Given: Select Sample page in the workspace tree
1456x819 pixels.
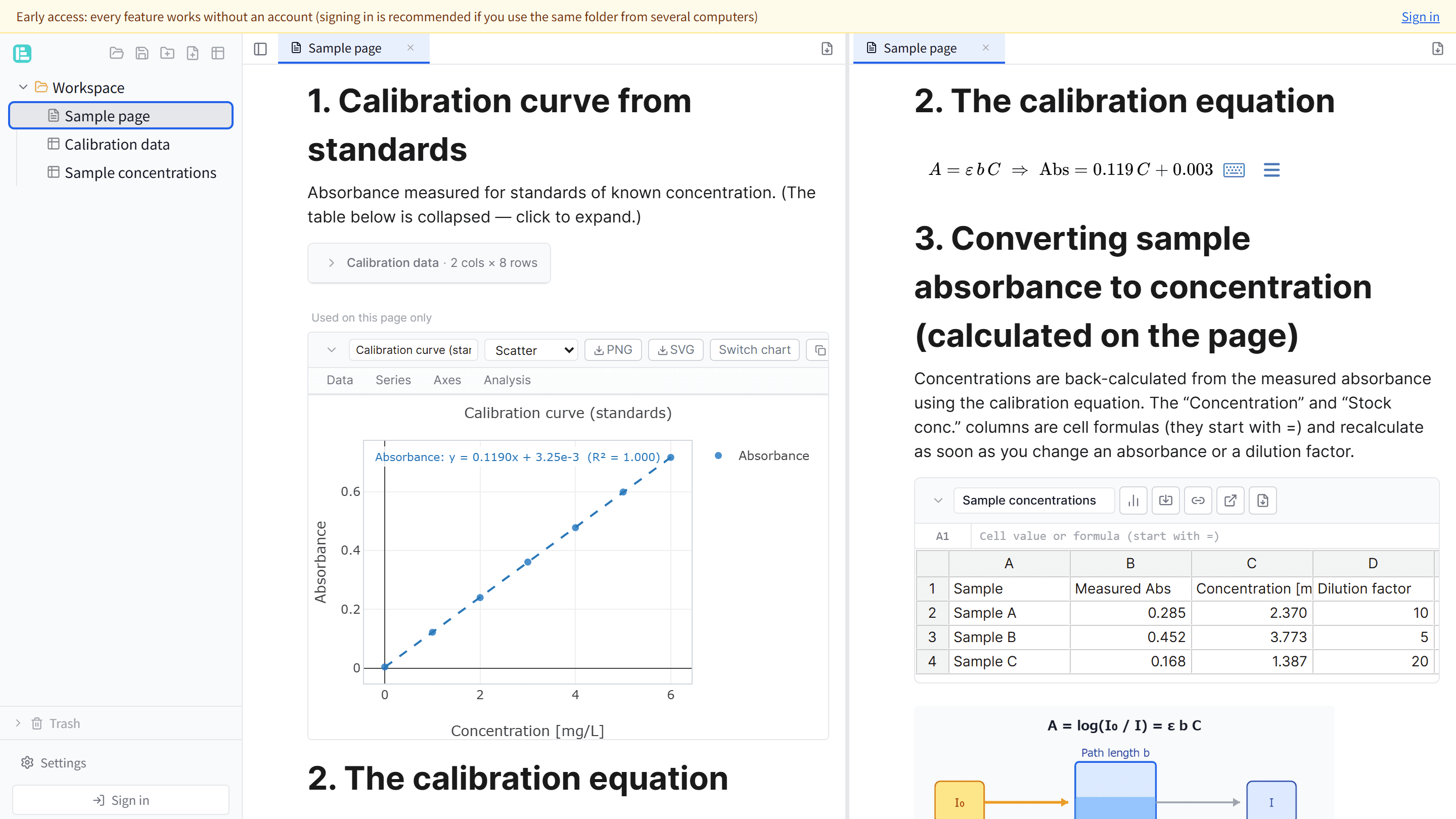Looking at the screenshot, I should (121, 116).
